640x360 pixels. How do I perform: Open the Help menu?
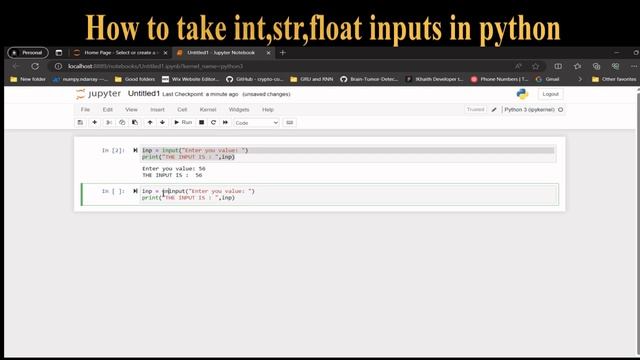[268, 109]
